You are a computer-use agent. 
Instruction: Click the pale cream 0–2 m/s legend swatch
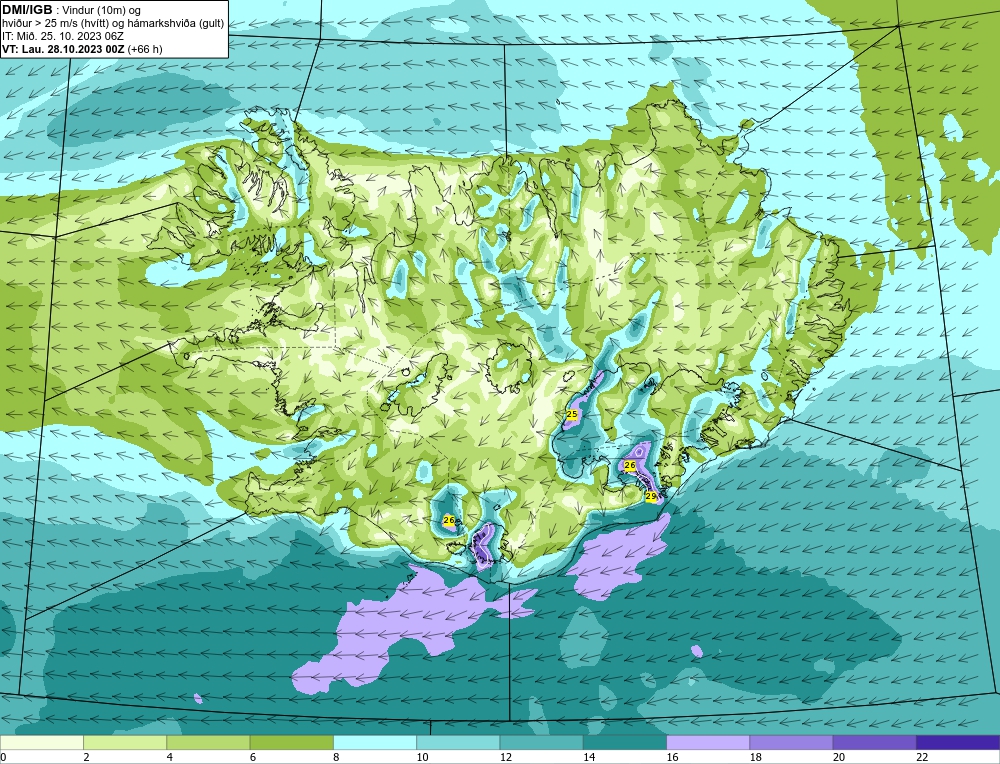click(41, 742)
